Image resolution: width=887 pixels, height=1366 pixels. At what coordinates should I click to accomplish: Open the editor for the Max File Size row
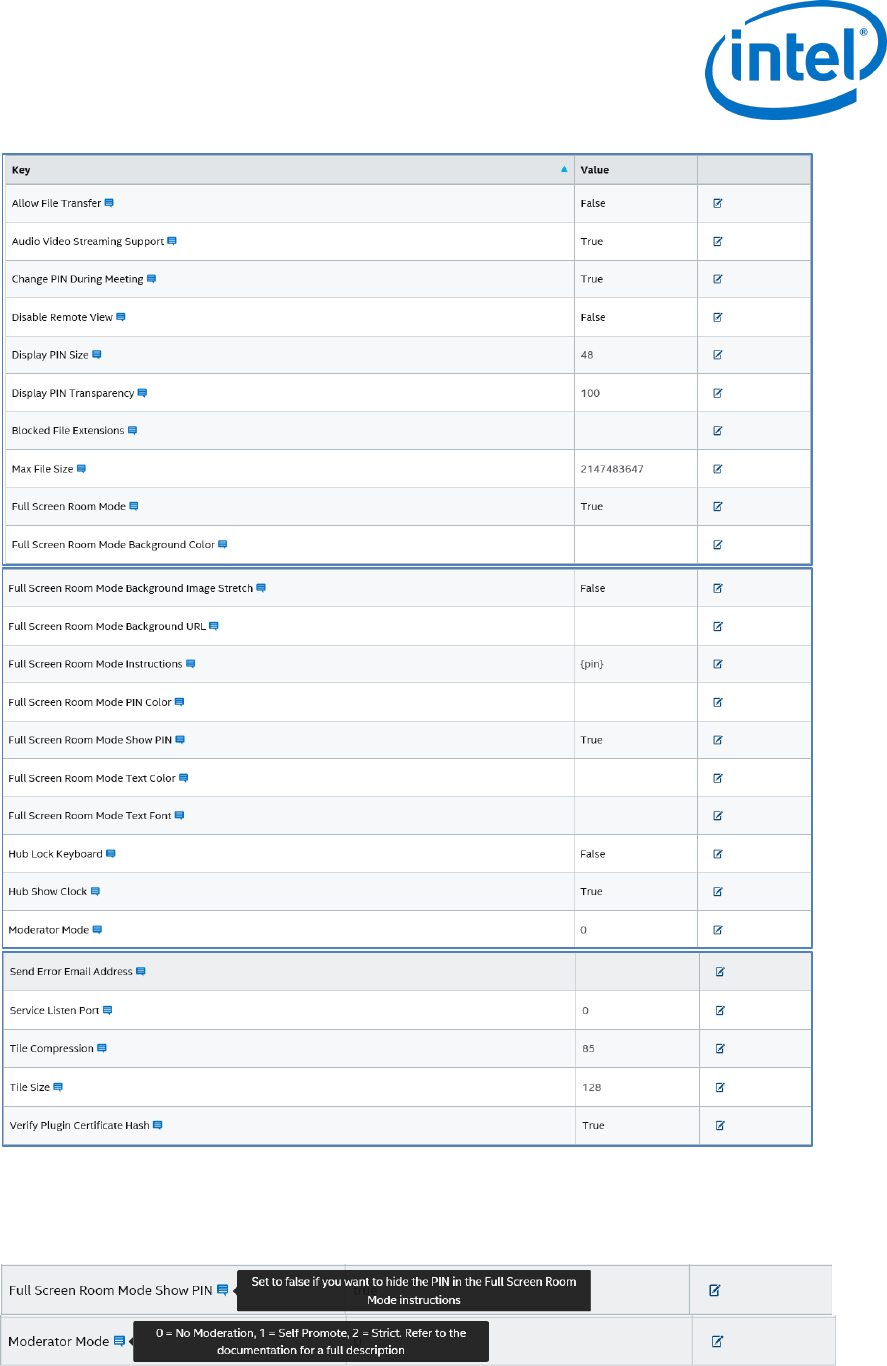[718, 468]
